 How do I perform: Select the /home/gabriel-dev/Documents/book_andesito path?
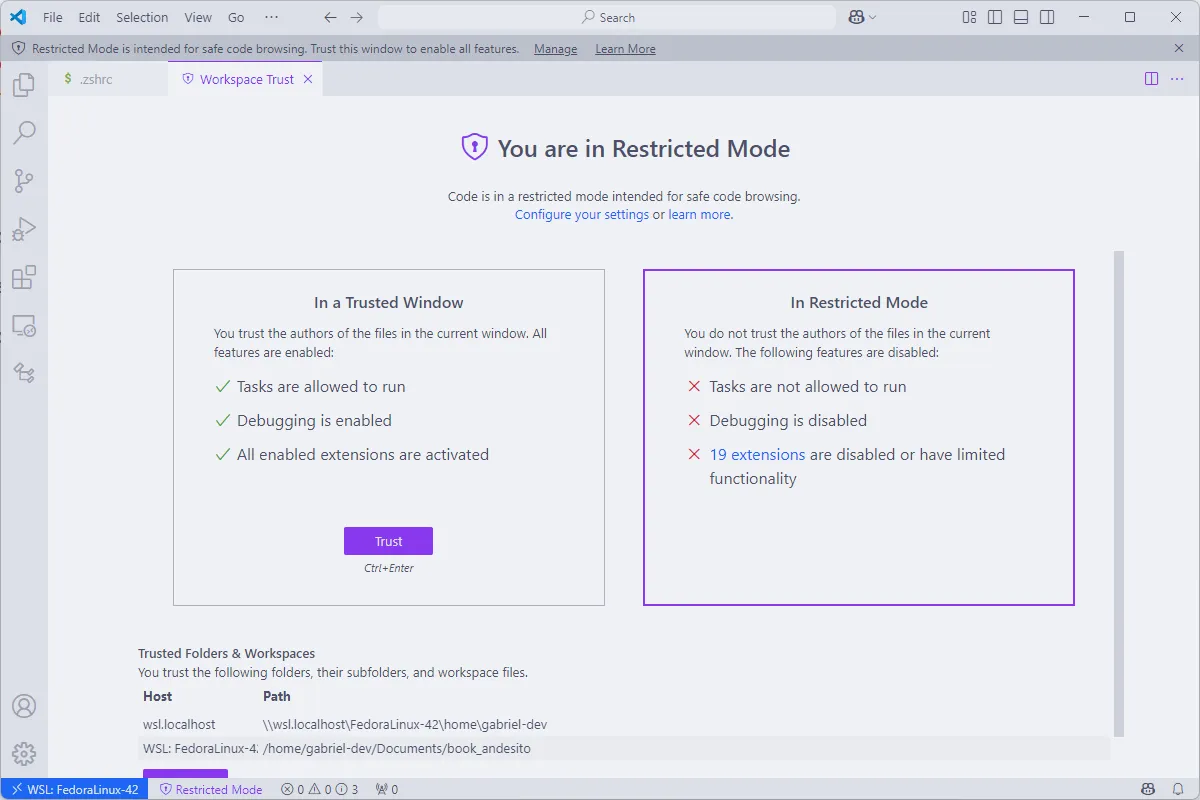[x=397, y=748]
